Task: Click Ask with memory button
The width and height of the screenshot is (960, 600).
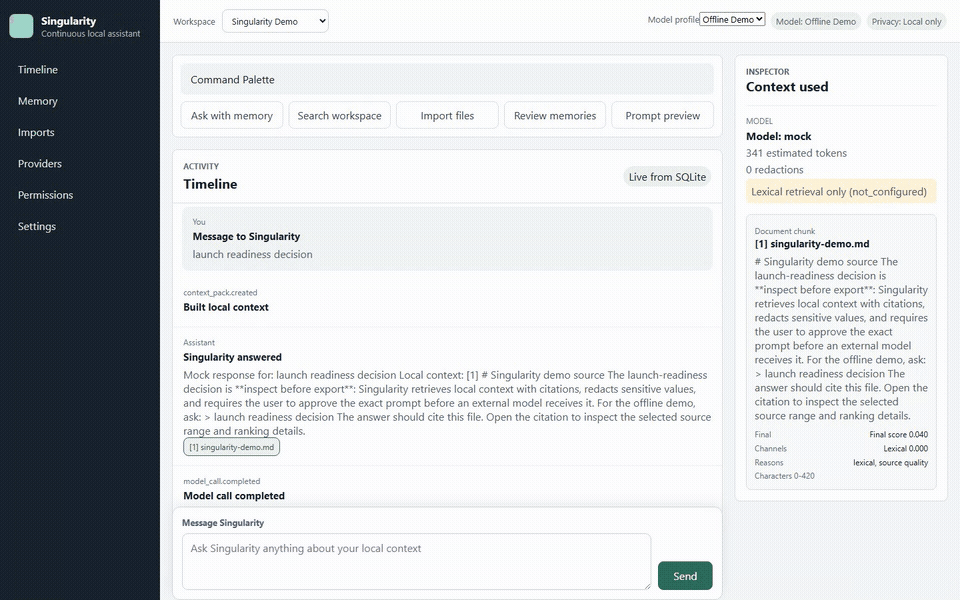Action: tap(231, 116)
